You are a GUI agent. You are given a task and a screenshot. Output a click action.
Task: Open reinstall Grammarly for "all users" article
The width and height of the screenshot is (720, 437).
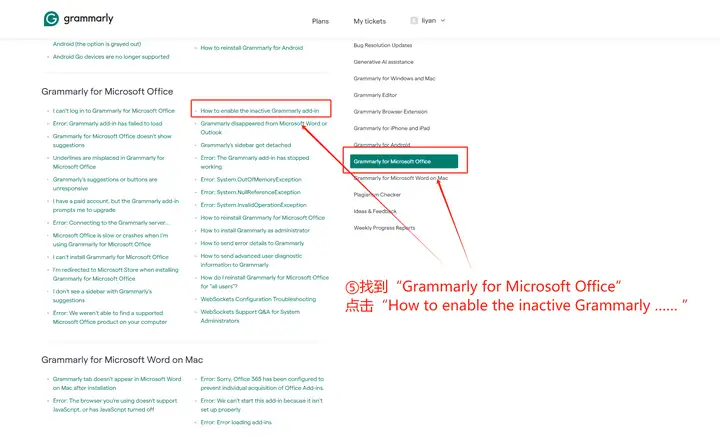pyautogui.click(x=264, y=282)
